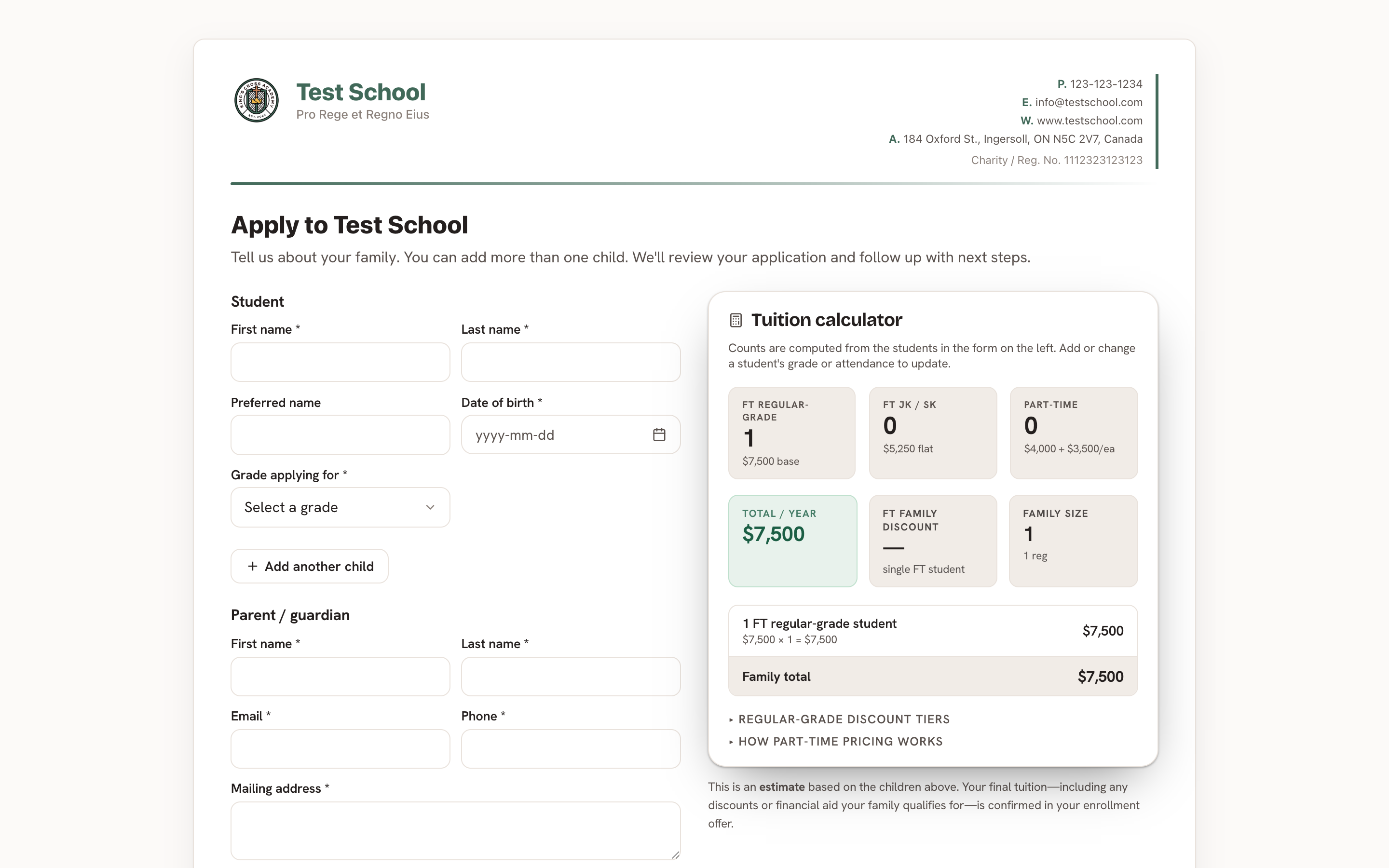
Task: Click the 184 Oxford St. address line
Action: point(1022,139)
